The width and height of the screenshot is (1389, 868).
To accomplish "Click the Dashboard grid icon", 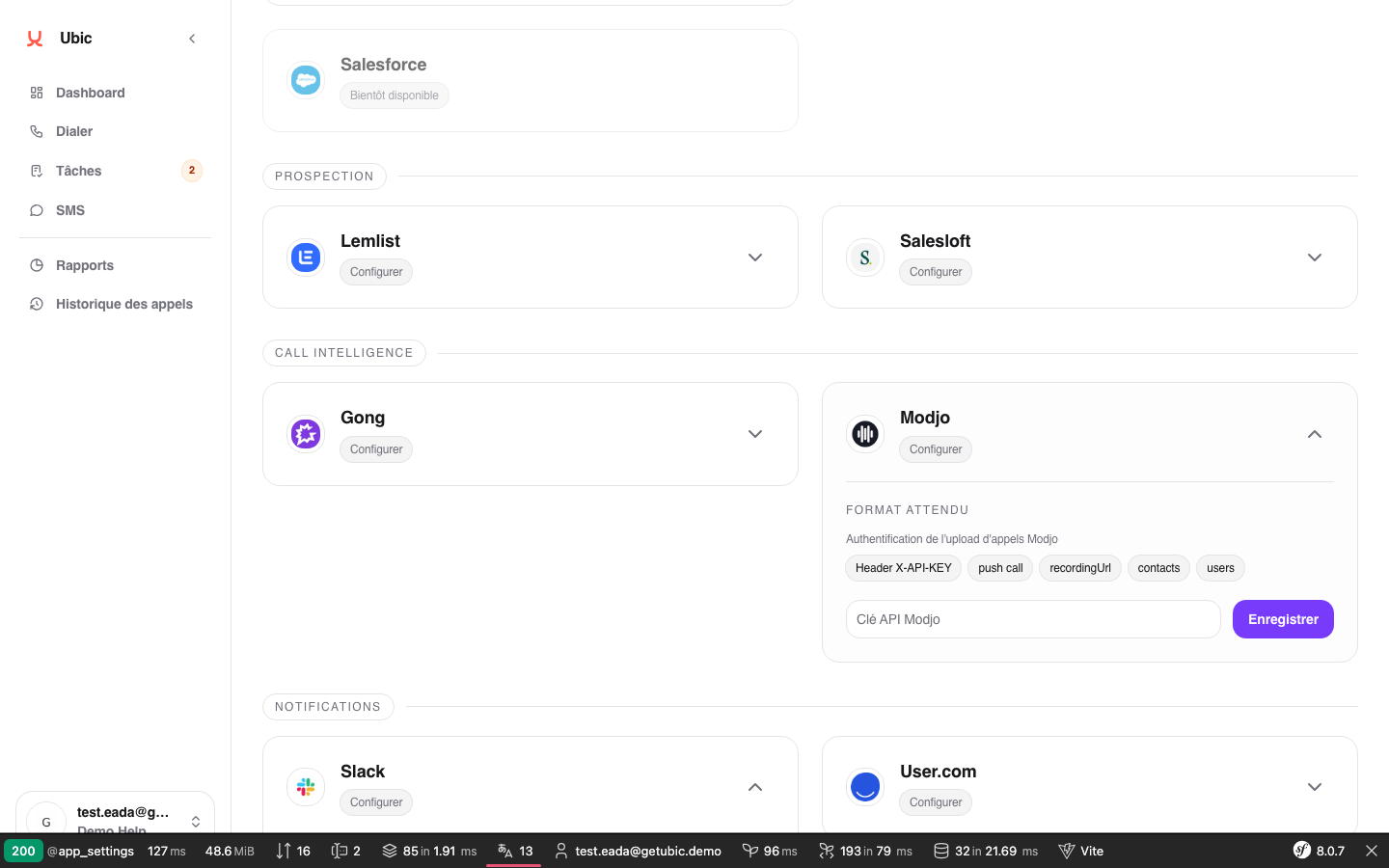I will [x=37, y=93].
